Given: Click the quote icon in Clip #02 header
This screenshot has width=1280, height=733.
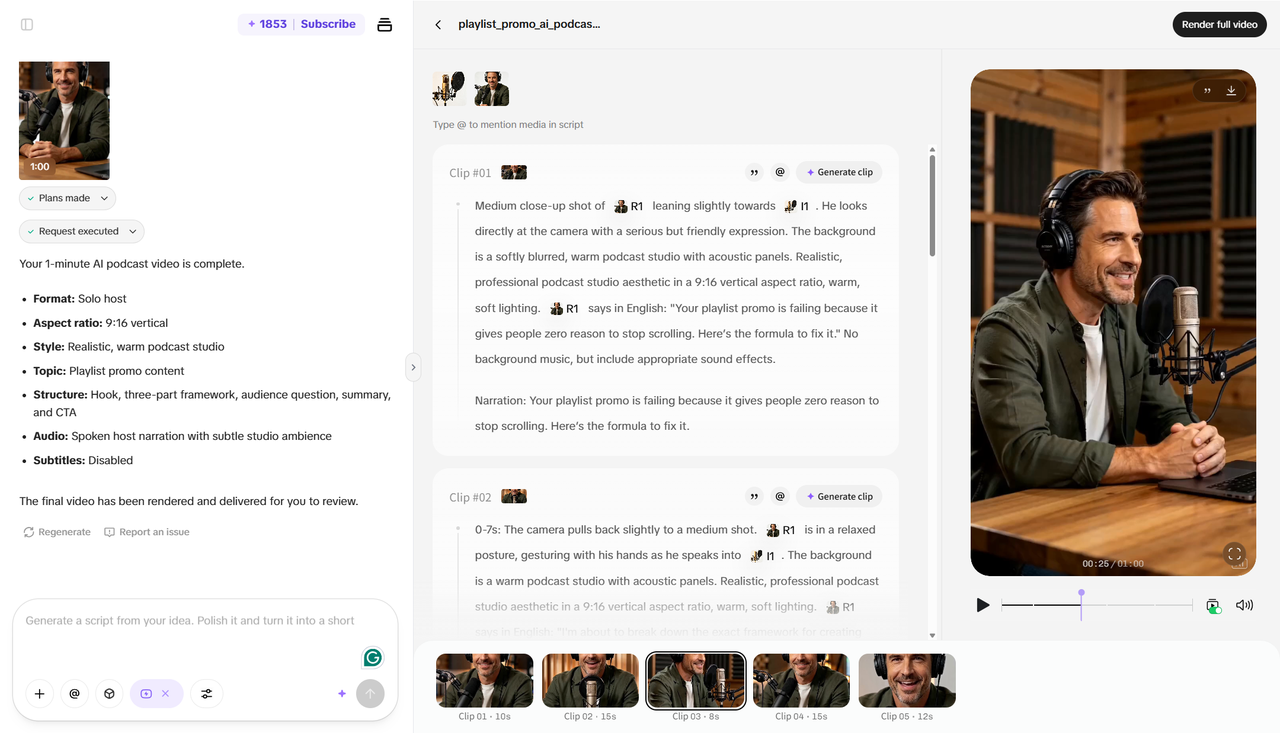Looking at the screenshot, I should click(754, 496).
